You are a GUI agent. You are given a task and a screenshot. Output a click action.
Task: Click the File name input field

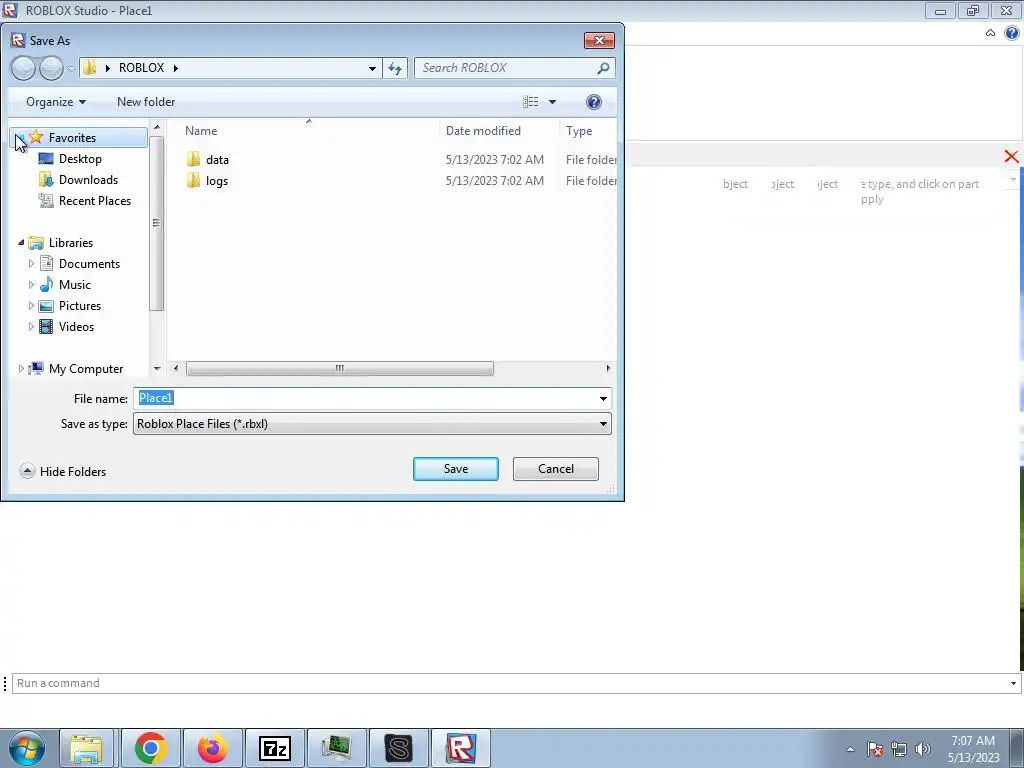pyautogui.click(x=364, y=398)
